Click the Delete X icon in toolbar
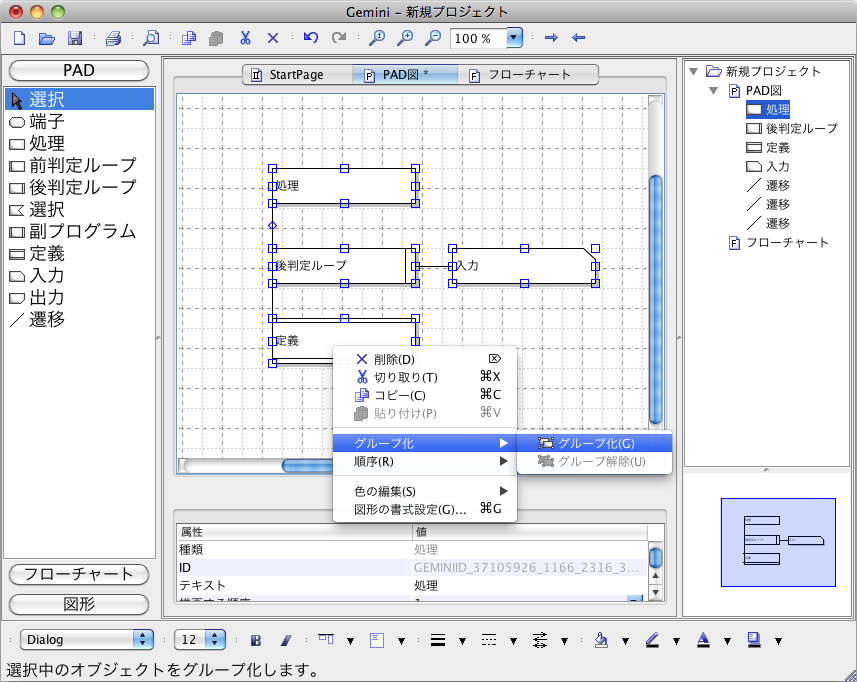 pos(273,38)
